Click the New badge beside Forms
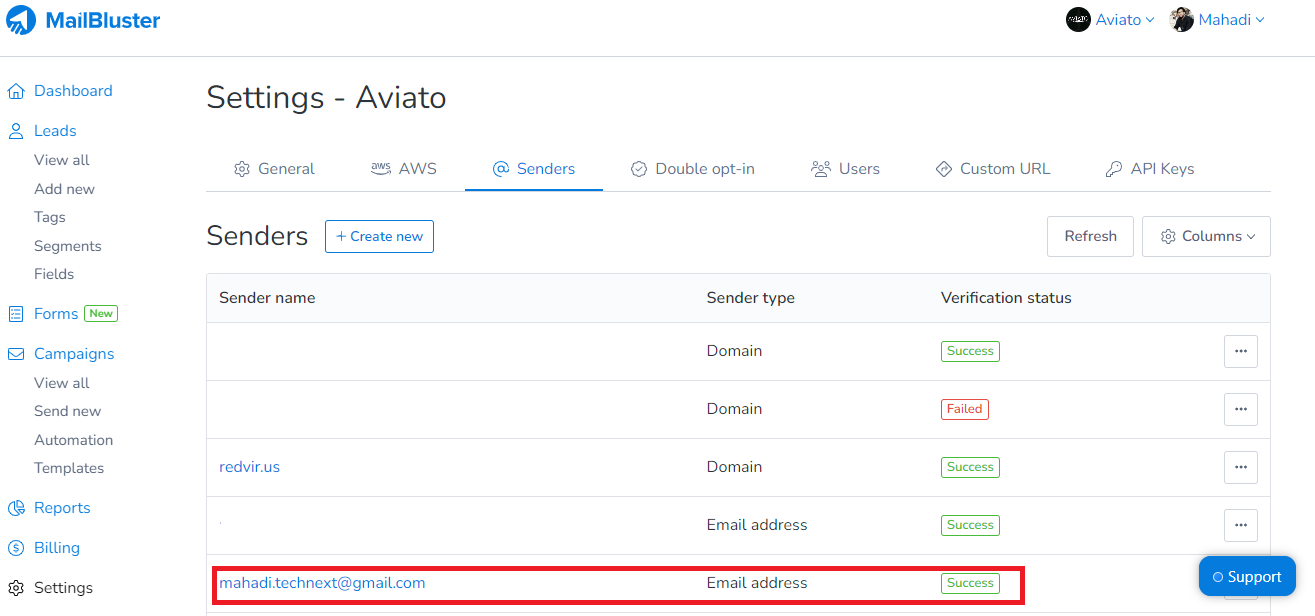Viewport: 1315px width, 616px height. pos(101,314)
